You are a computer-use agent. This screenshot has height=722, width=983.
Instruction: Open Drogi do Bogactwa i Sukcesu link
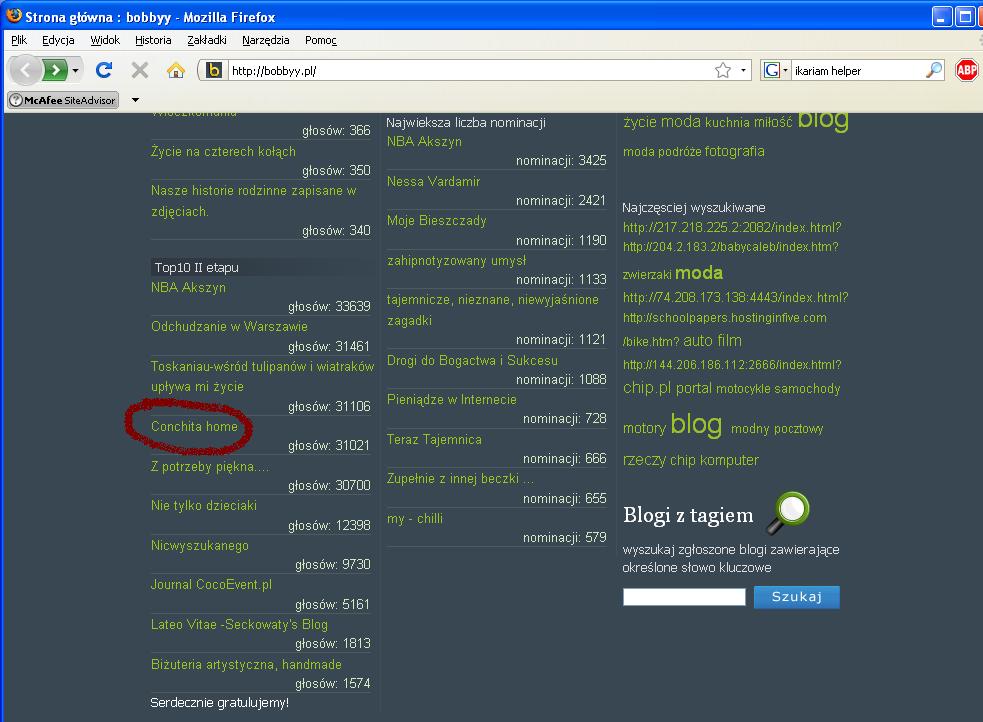472,360
